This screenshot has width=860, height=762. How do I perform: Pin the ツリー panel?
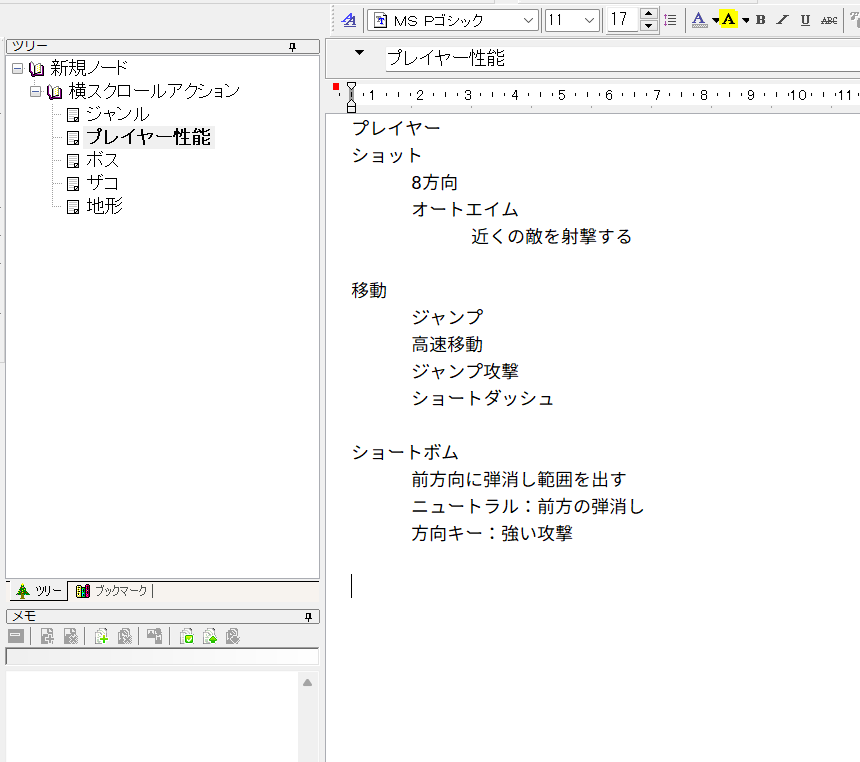click(293, 46)
